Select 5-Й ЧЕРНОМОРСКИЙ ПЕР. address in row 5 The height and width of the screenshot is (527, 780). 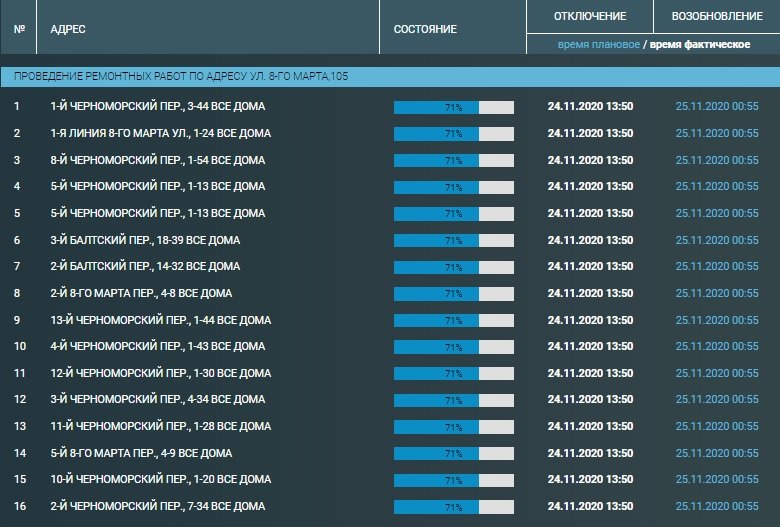[x=158, y=213]
